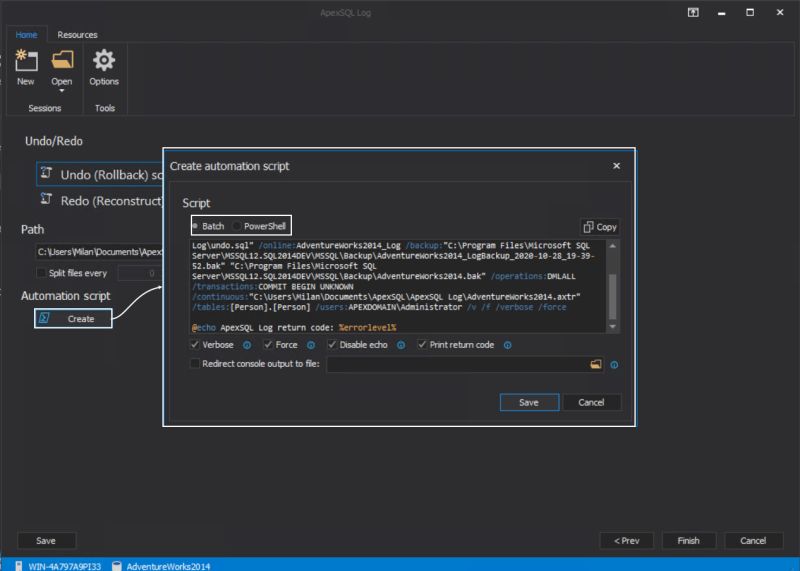Image resolution: width=800 pixels, height=571 pixels.
Task: Click AdventureWorks2014 in status bar
Action: click(168, 566)
